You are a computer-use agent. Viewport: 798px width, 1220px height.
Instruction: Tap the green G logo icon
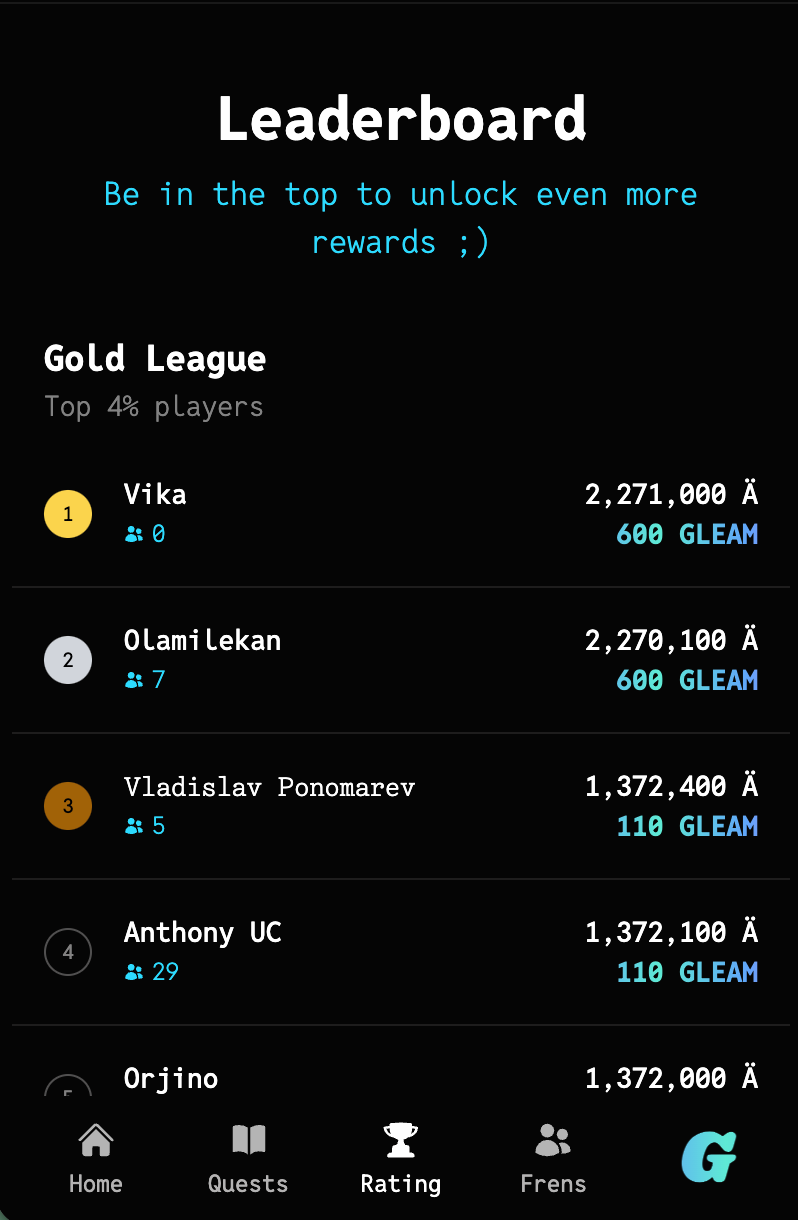(709, 1158)
